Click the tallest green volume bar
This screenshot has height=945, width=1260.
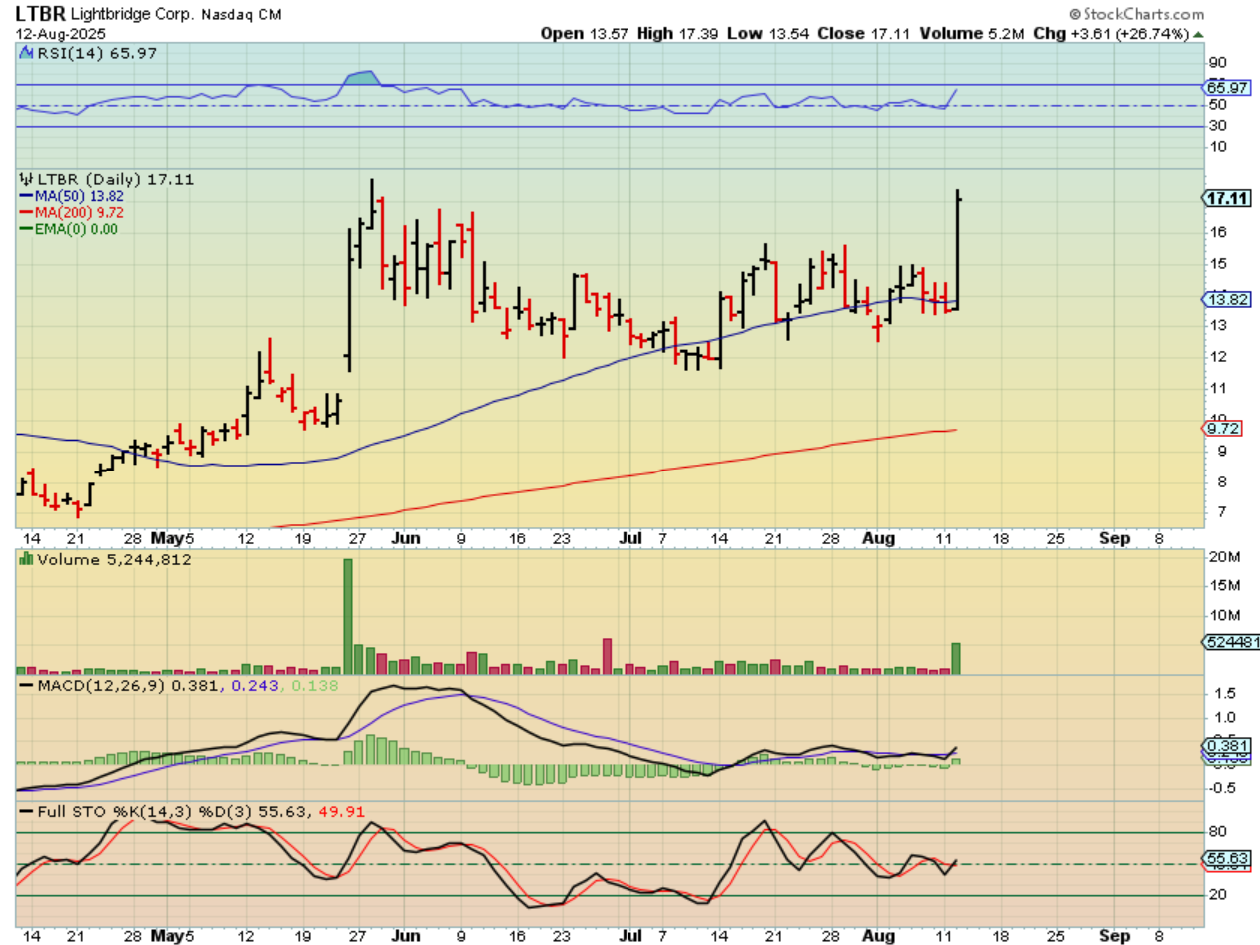point(349,616)
